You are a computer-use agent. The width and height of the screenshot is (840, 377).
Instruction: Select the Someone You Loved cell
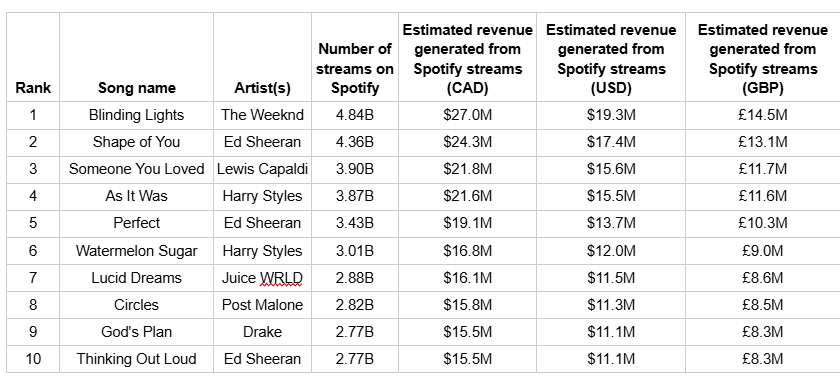[x=137, y=169]
